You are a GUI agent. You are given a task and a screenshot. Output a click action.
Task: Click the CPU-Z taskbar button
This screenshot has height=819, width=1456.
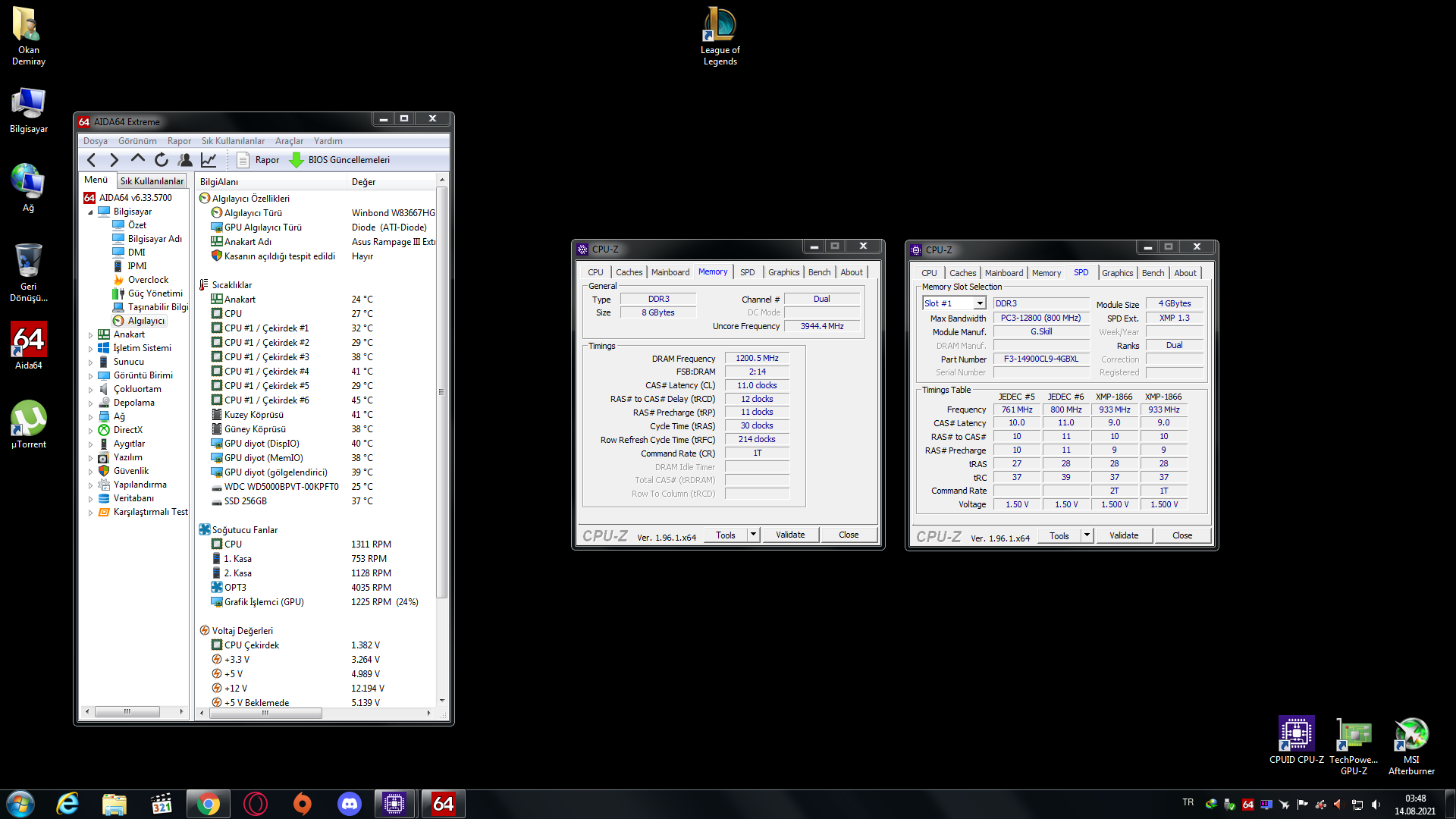[x=394, y=804]
